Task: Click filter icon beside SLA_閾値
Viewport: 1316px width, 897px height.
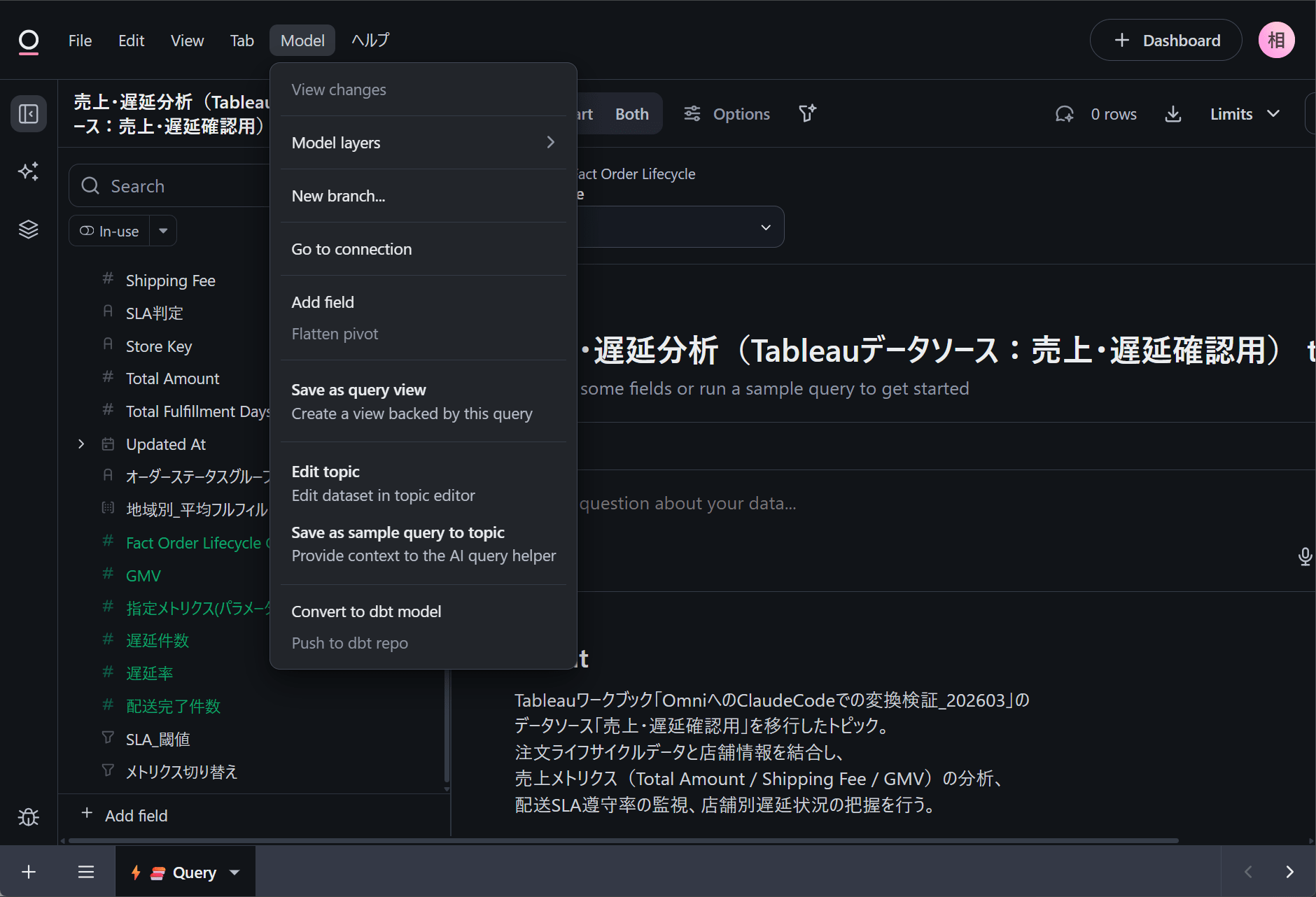Action: tap(108, 737)
